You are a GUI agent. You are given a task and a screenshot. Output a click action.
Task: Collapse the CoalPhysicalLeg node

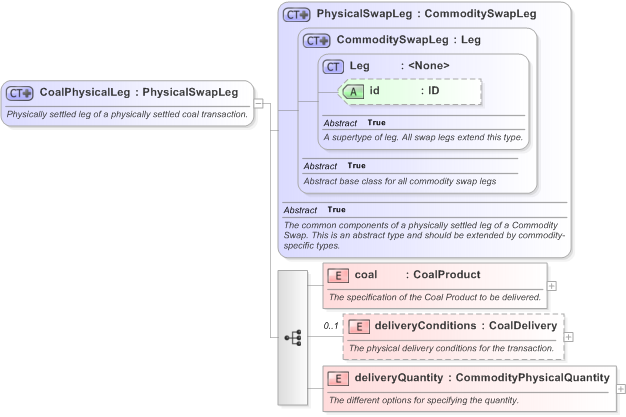click(259, 103)
